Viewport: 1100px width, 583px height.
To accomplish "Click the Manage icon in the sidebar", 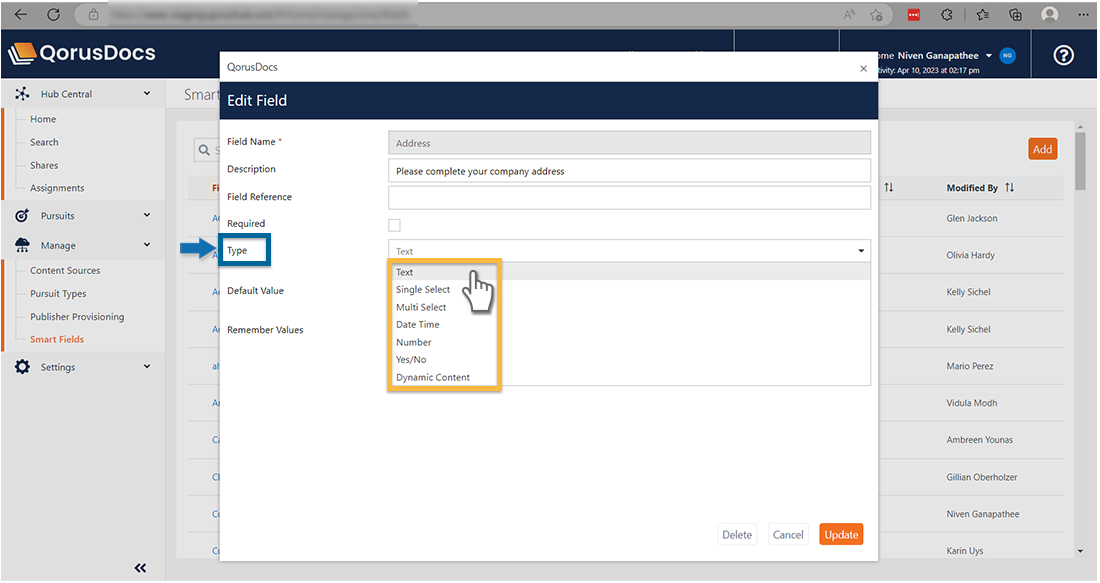I will (22, 244).
